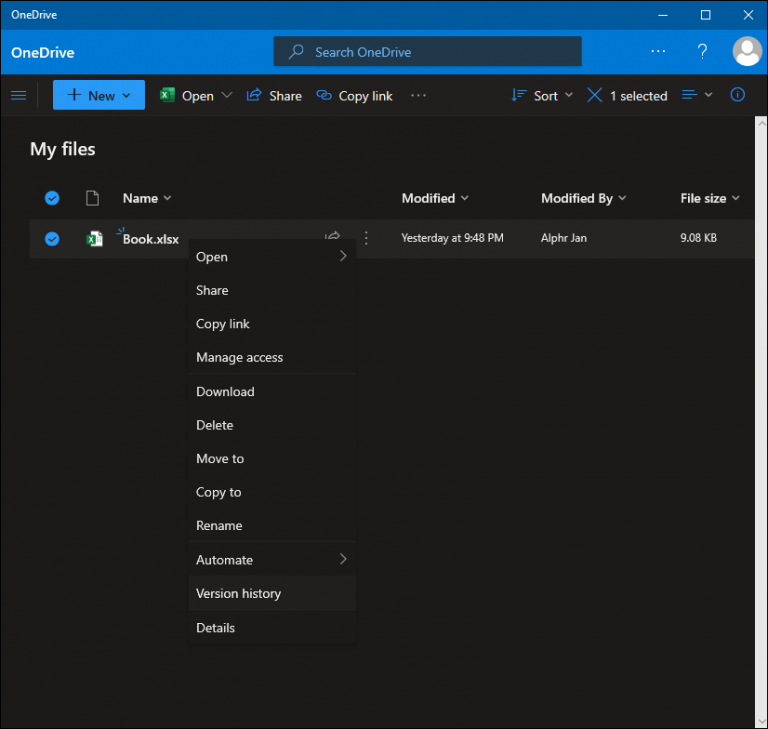Open the user account avatar
Screen dimensions: 768x729
click(x=746, y=51)
